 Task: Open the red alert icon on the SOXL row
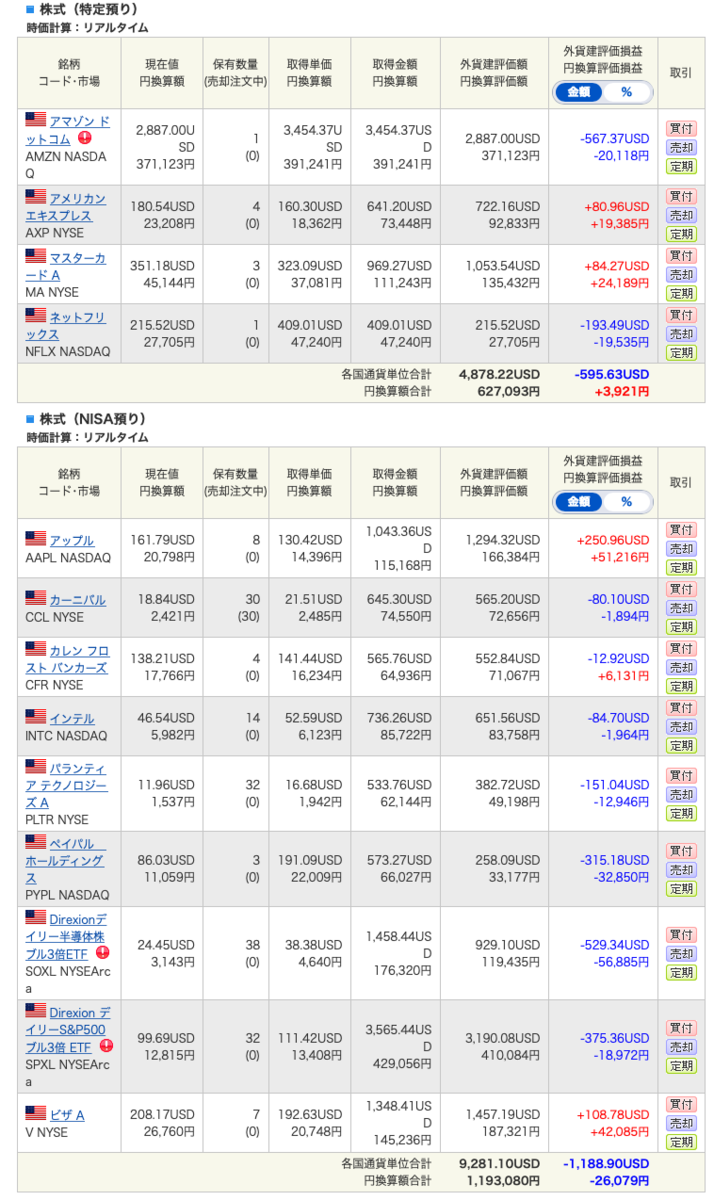point(103,953)
